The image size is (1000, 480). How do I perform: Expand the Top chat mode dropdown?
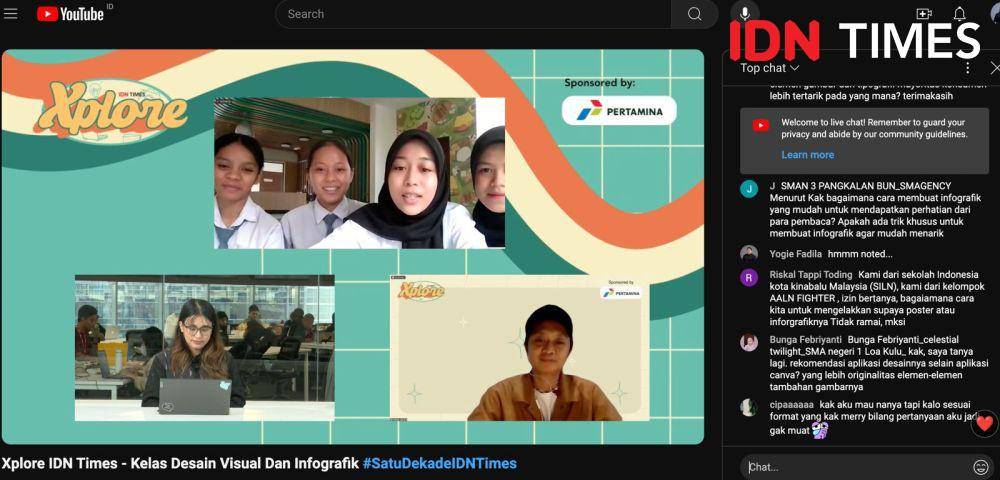770,68
